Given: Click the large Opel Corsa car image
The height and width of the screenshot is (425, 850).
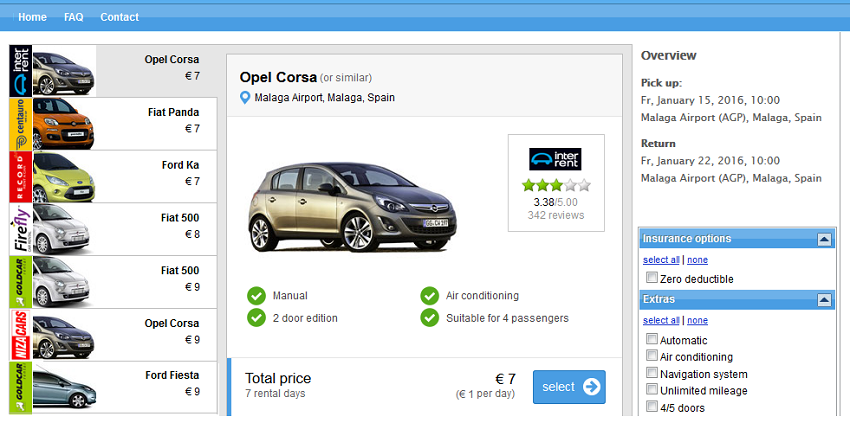Looking at the screenshot, I should click(352, 206).
